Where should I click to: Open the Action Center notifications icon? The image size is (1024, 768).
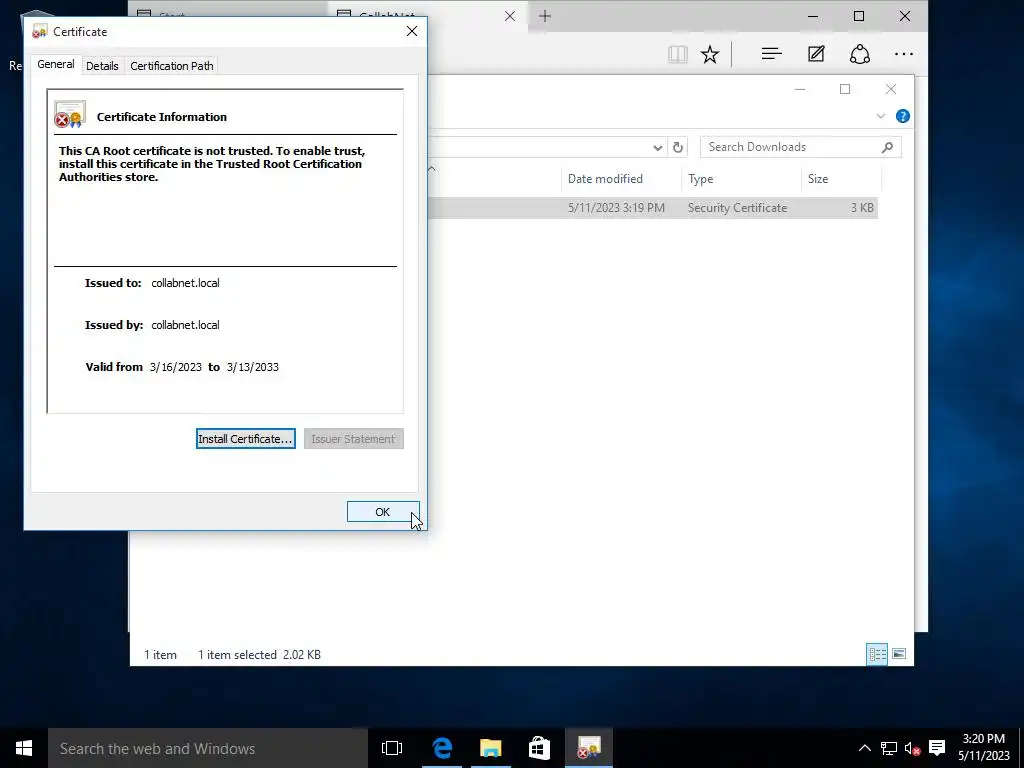(x=936, y=748)
